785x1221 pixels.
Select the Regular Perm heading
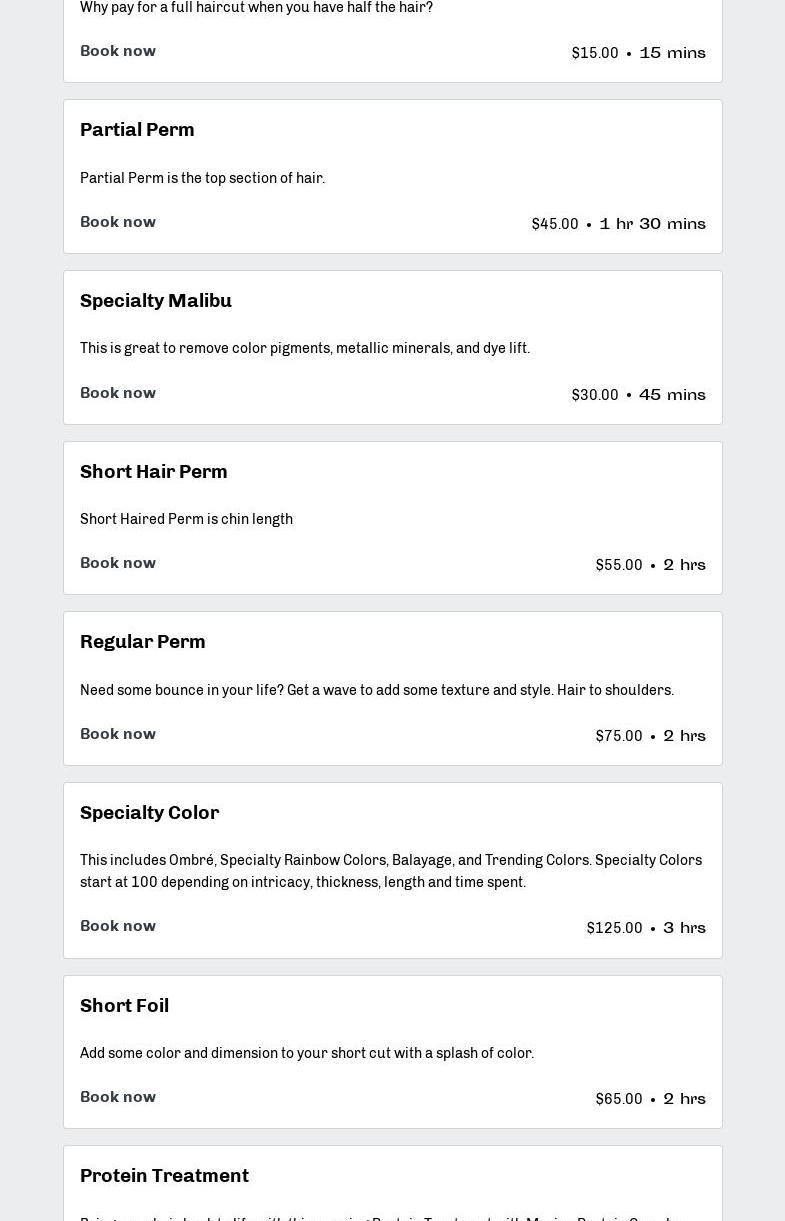point(143,642)
